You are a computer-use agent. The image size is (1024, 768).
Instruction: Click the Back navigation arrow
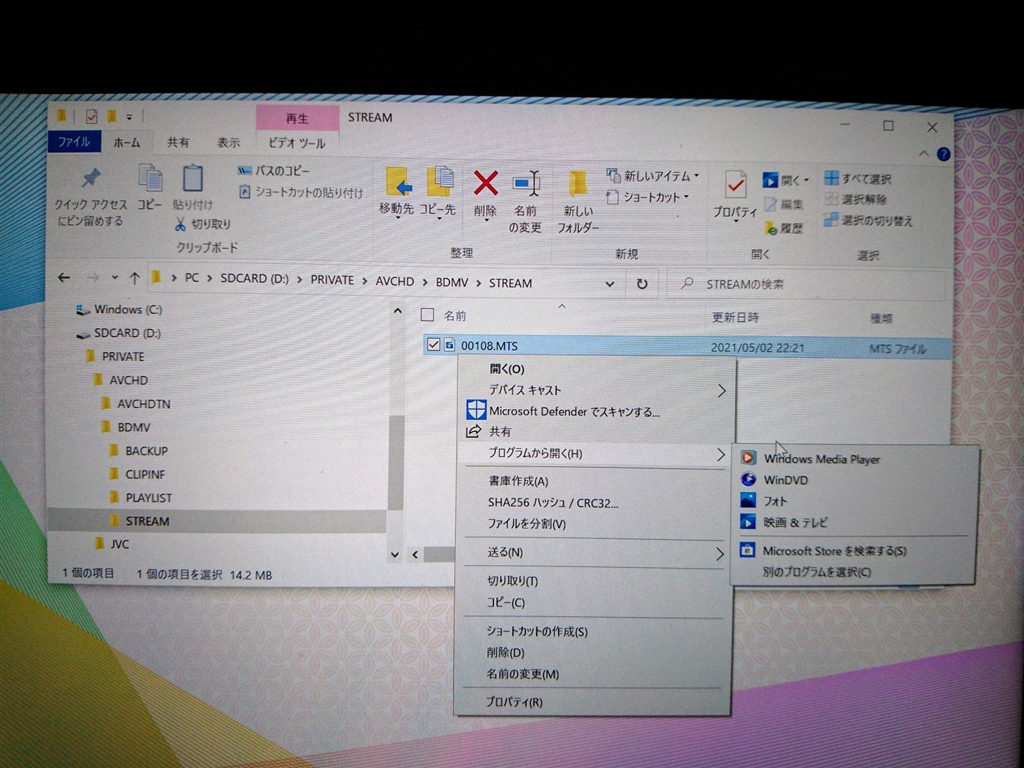pos(64,278)
